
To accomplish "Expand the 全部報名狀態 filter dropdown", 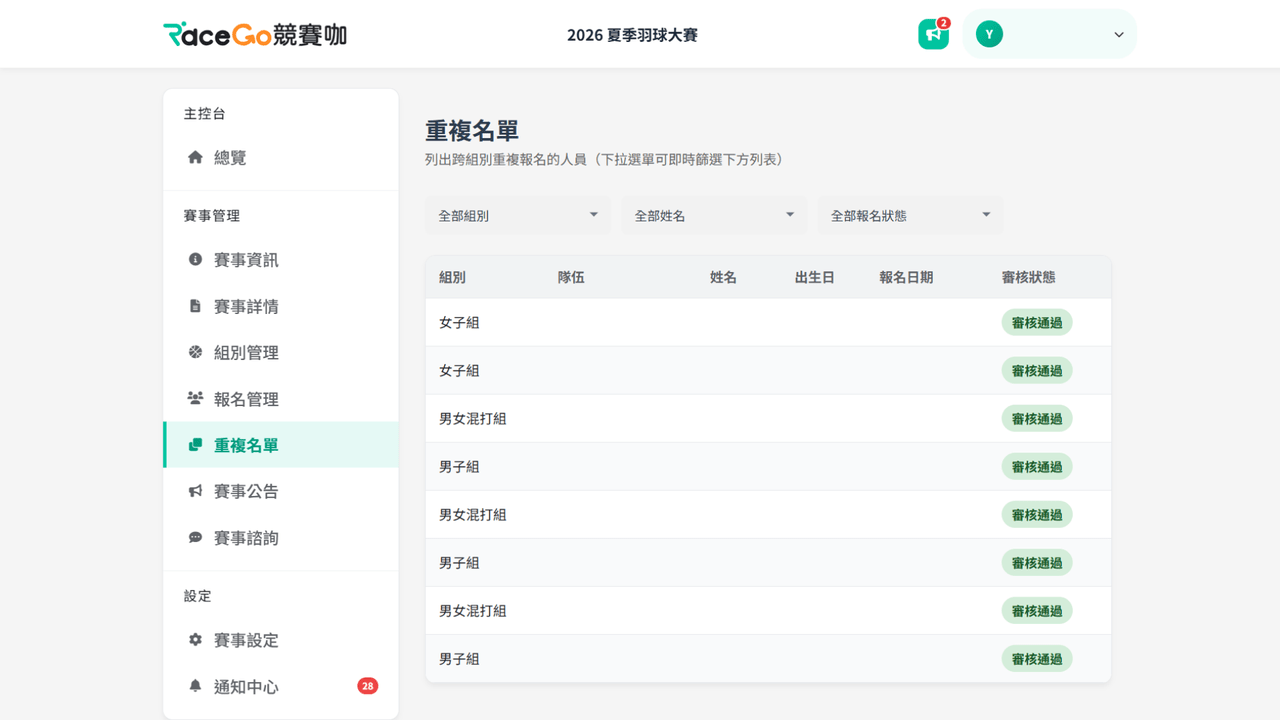I will pos(910,215).
